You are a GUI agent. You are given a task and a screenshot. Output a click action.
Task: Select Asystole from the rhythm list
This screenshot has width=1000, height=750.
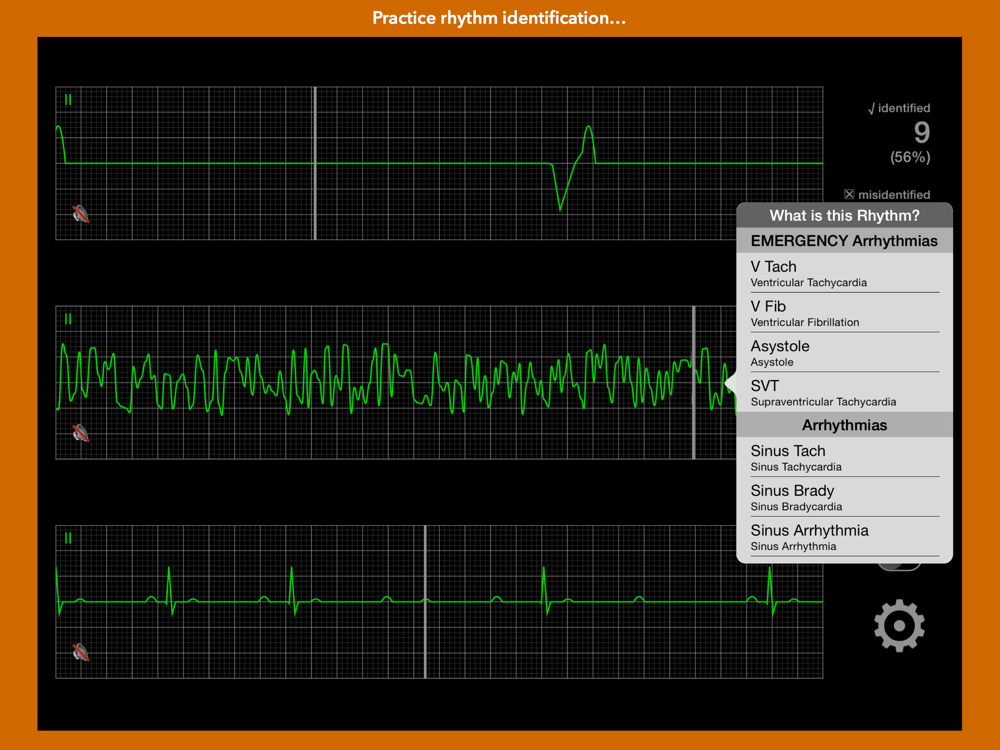[x=844, y=353]
